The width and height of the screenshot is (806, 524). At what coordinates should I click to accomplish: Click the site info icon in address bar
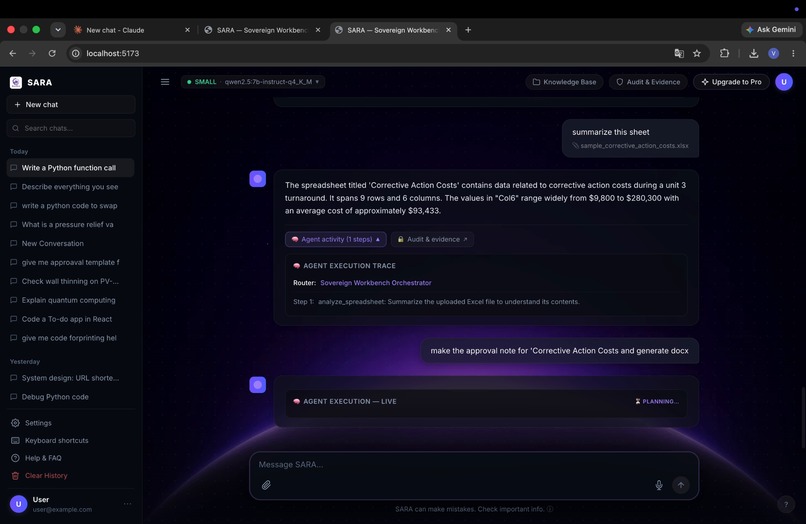(x=76, y=53)
